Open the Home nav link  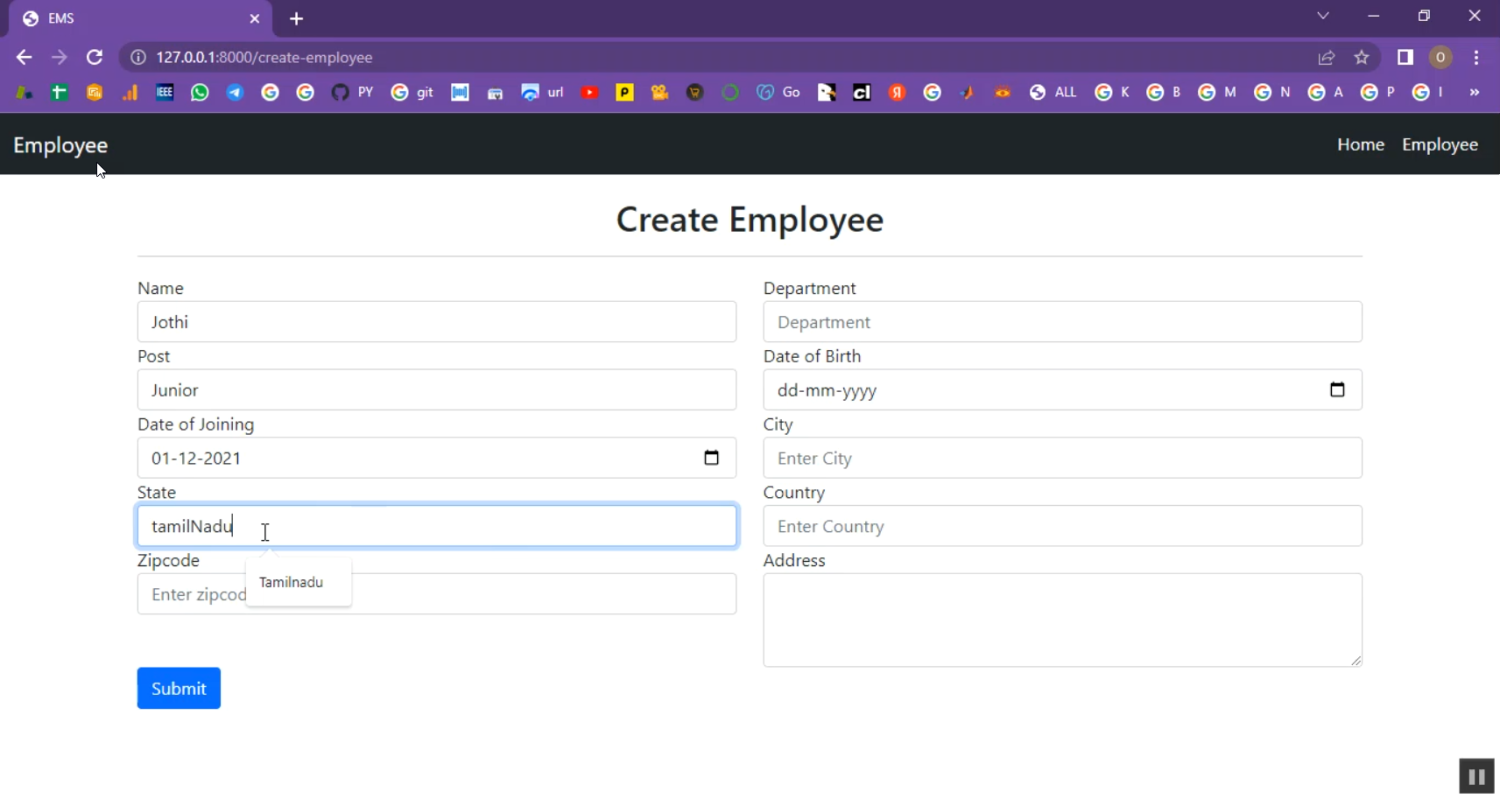click(x=1361, y=145)
